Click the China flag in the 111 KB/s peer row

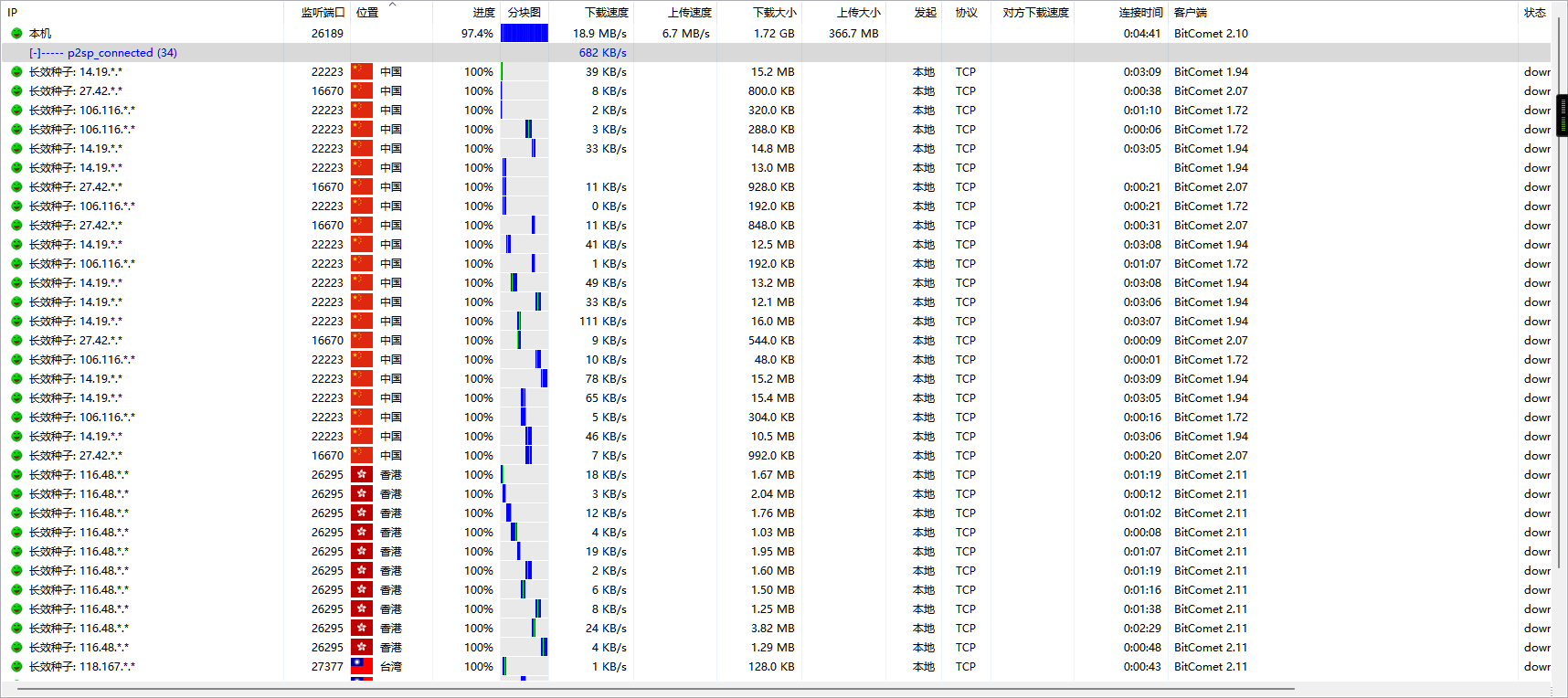click(x=362, y=322)
